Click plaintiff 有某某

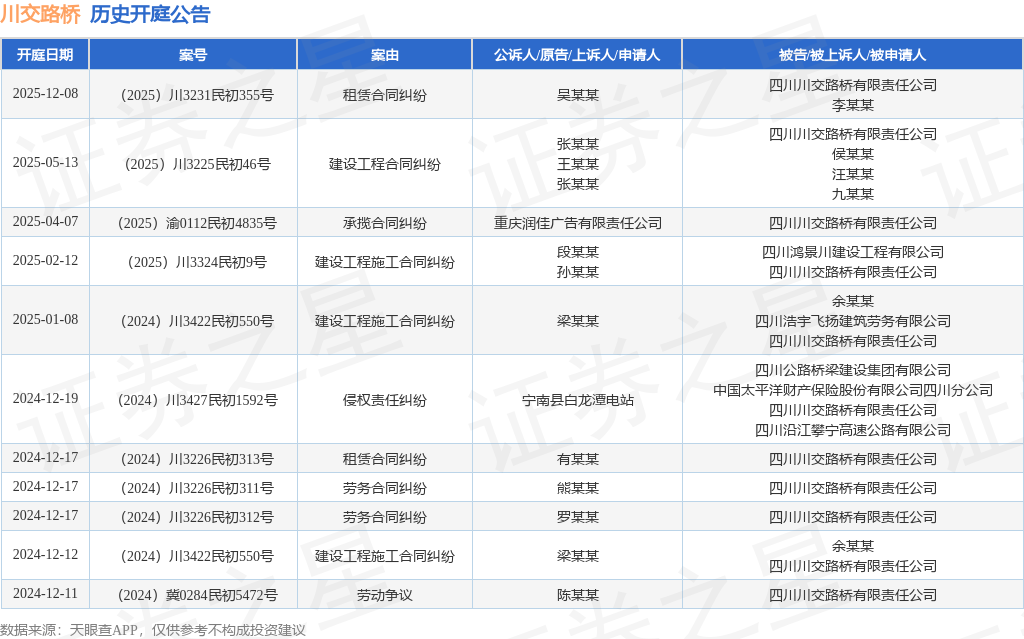coord(577,459)
